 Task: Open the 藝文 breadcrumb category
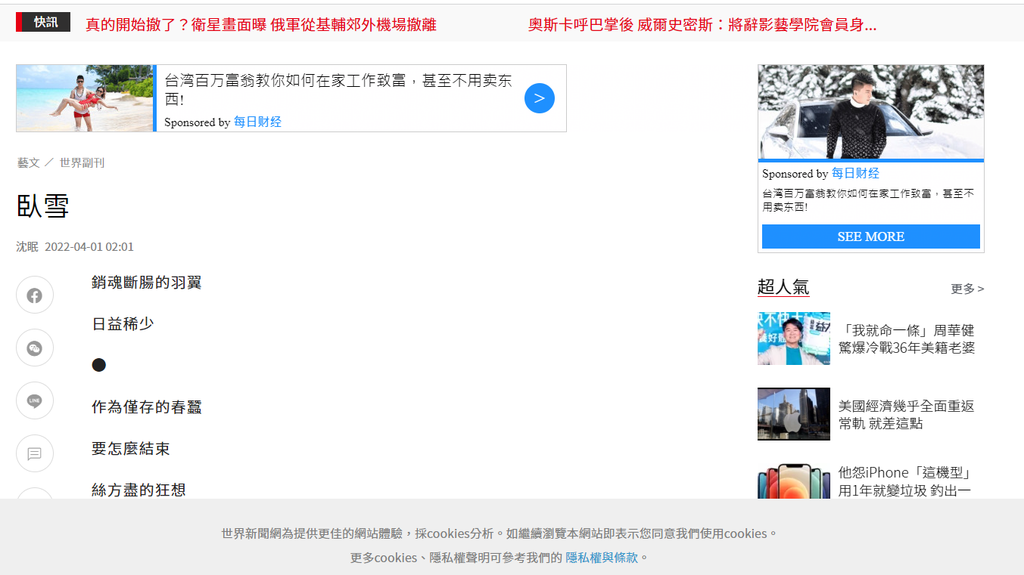(x=28, y=163)
